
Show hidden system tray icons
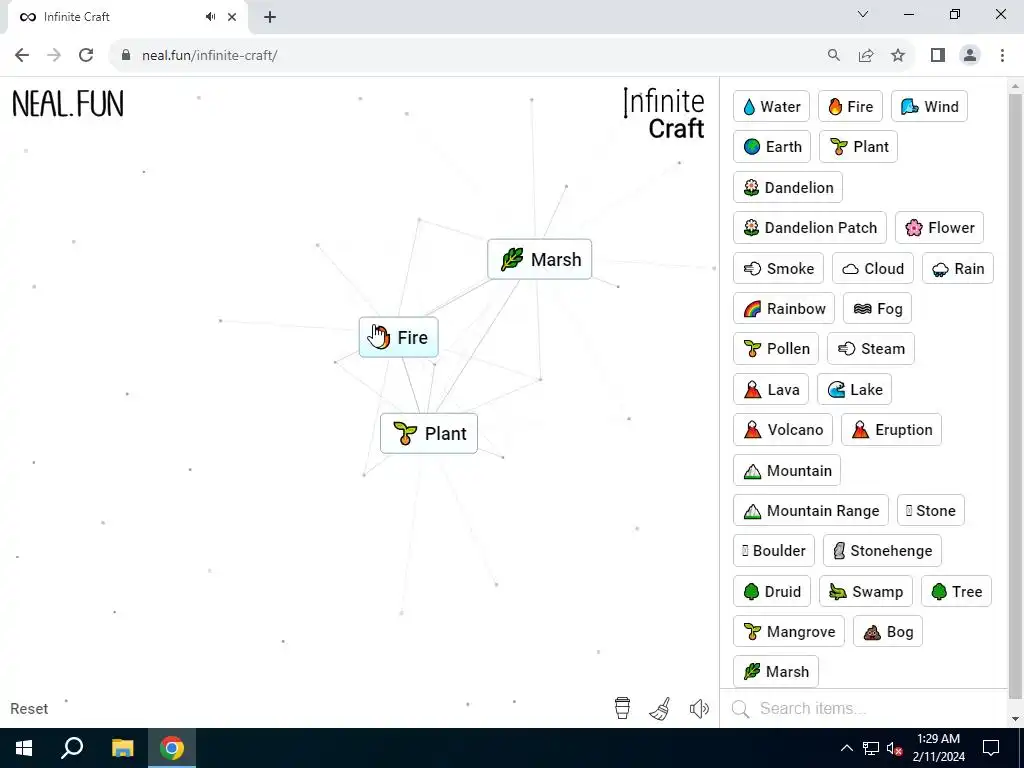846,748
